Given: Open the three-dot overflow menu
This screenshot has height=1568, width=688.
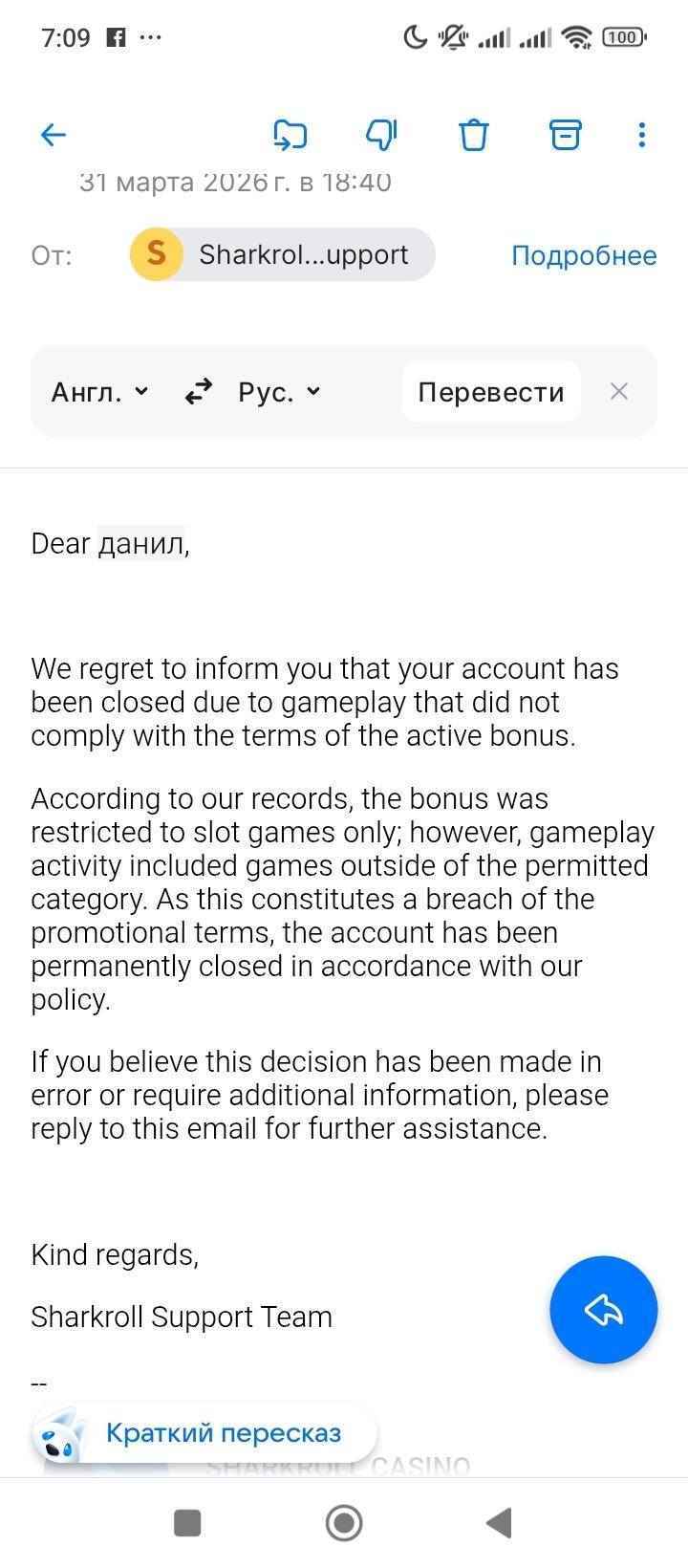Looking at the screenshot, I should click(x=642, y=135).
